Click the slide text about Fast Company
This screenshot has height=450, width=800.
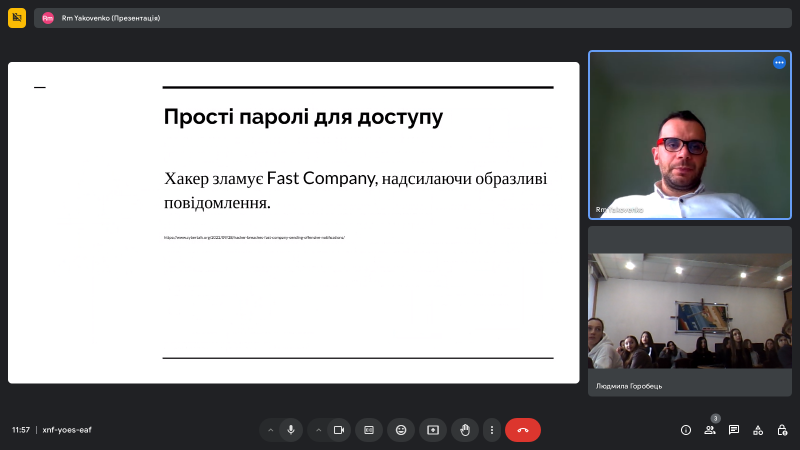tap(355, 190)
